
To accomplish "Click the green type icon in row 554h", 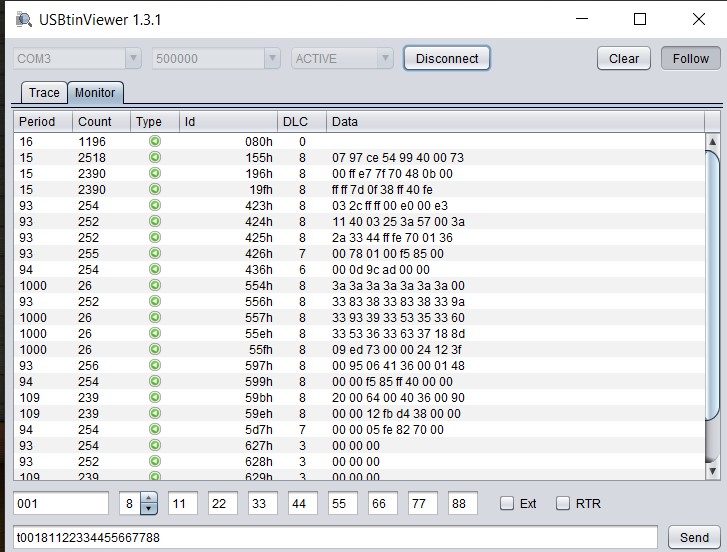I will tap(155, 286).
